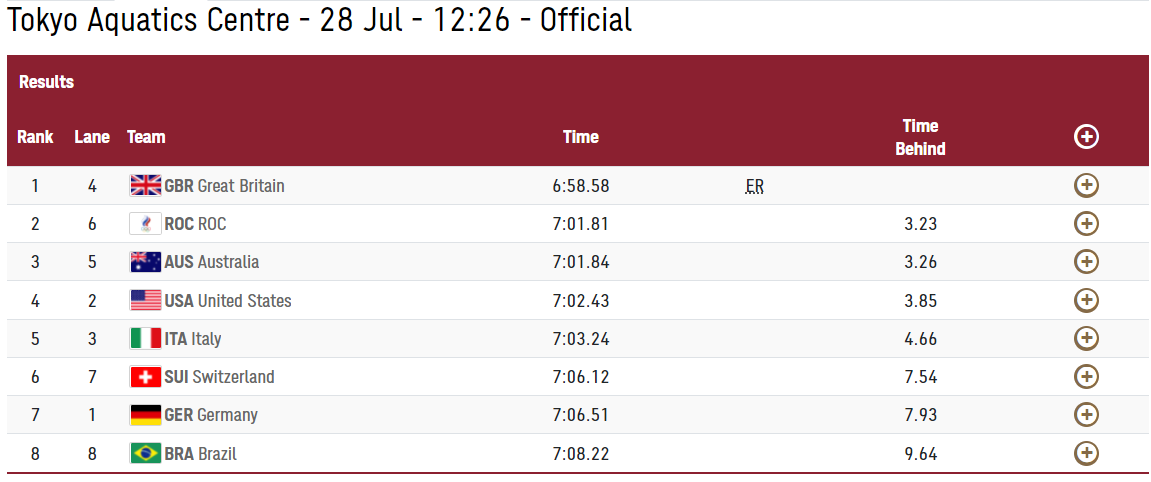Image resolution: width=1151 pixels, height=482 pixels.
Task: Expand Great Britain row details
Action: pos(1086,185)
